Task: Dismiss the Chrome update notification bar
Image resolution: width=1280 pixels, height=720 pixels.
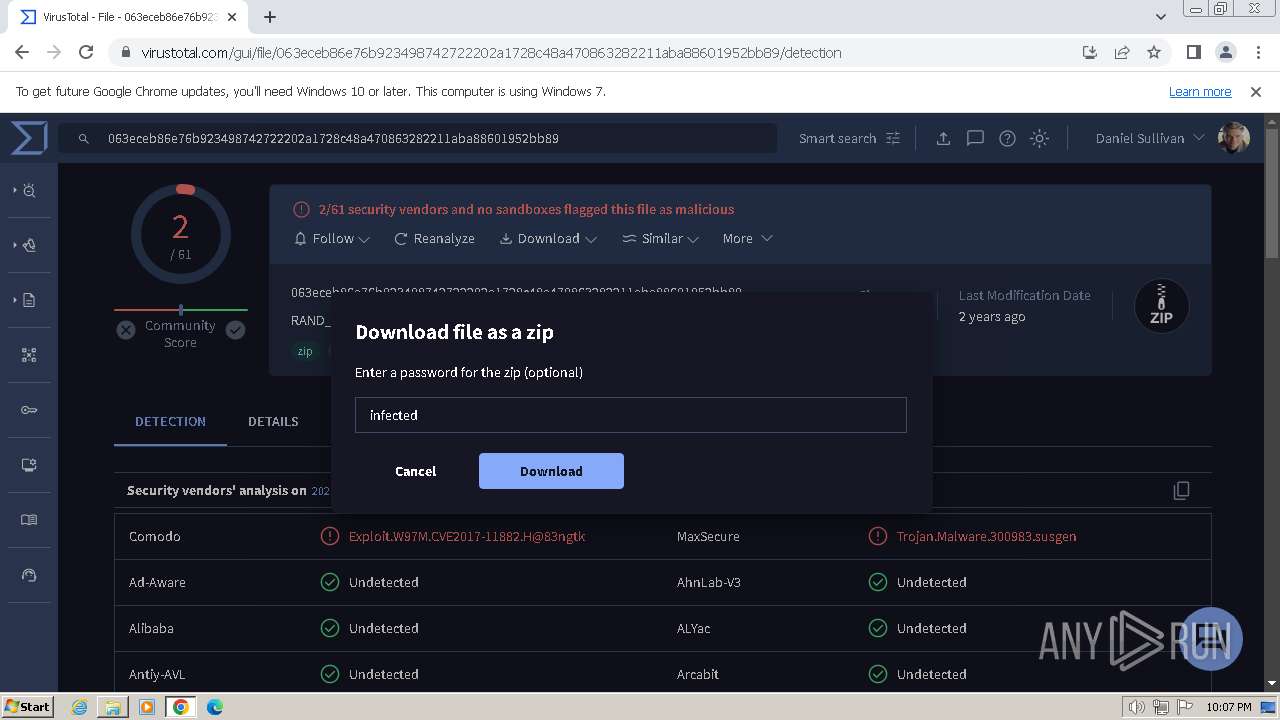Action: [1256, 91]
